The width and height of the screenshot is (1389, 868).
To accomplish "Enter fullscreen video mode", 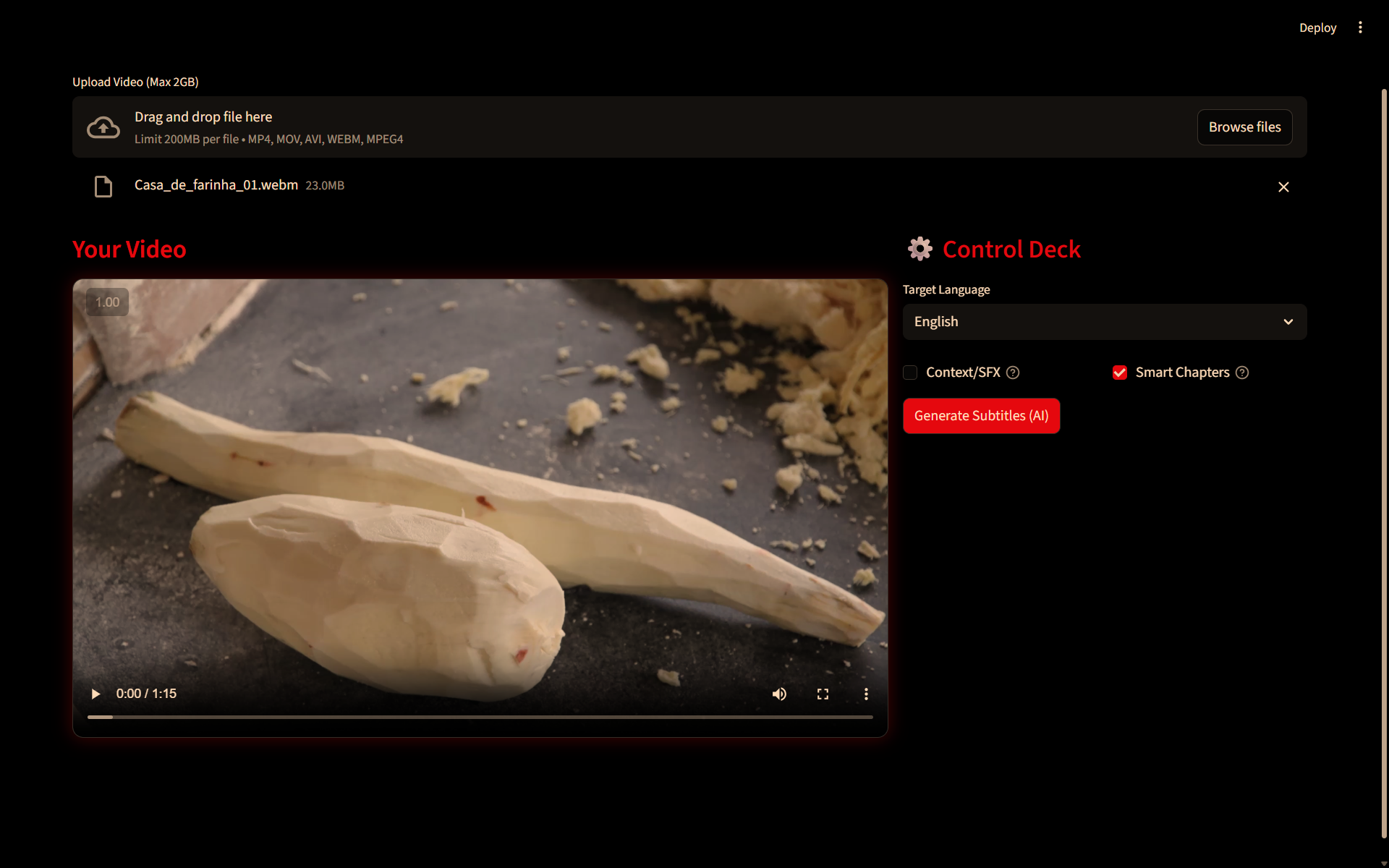I will click(823, 694).
